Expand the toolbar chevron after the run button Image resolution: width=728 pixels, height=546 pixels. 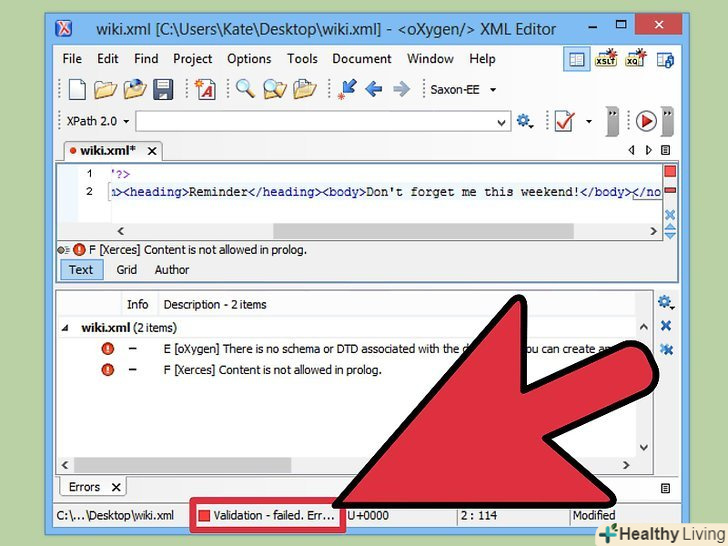click(x=667, y=121)
